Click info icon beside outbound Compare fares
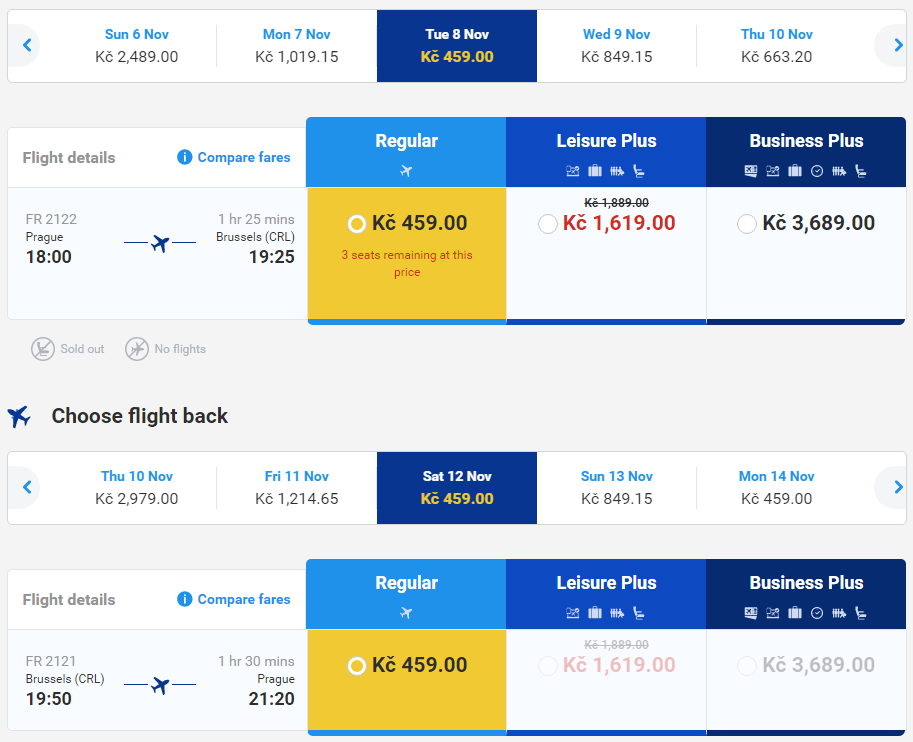The width and height of the screenshot is (913, 742). [x=185, y=157]
